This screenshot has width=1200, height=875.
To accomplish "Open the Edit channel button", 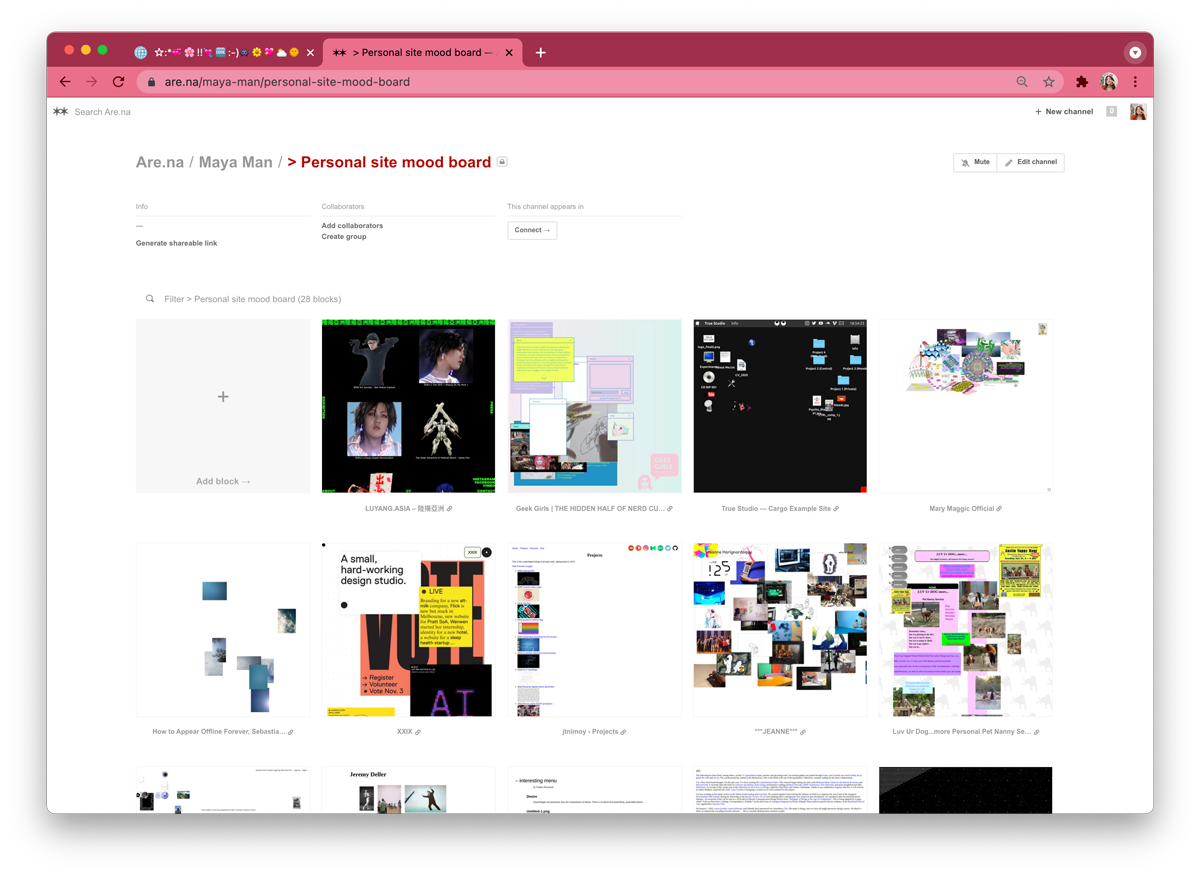I will [x=1030, y=162].
